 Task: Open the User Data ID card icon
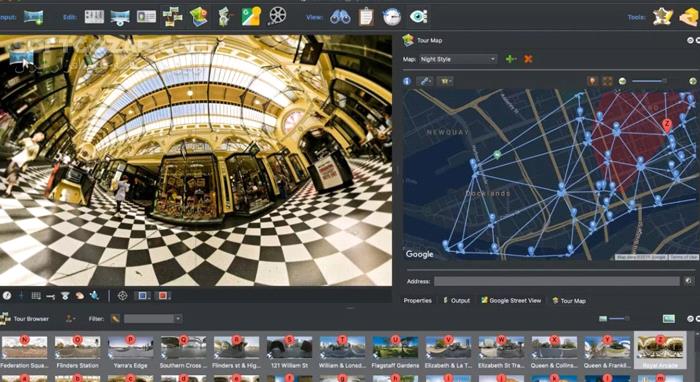[146, 17]
